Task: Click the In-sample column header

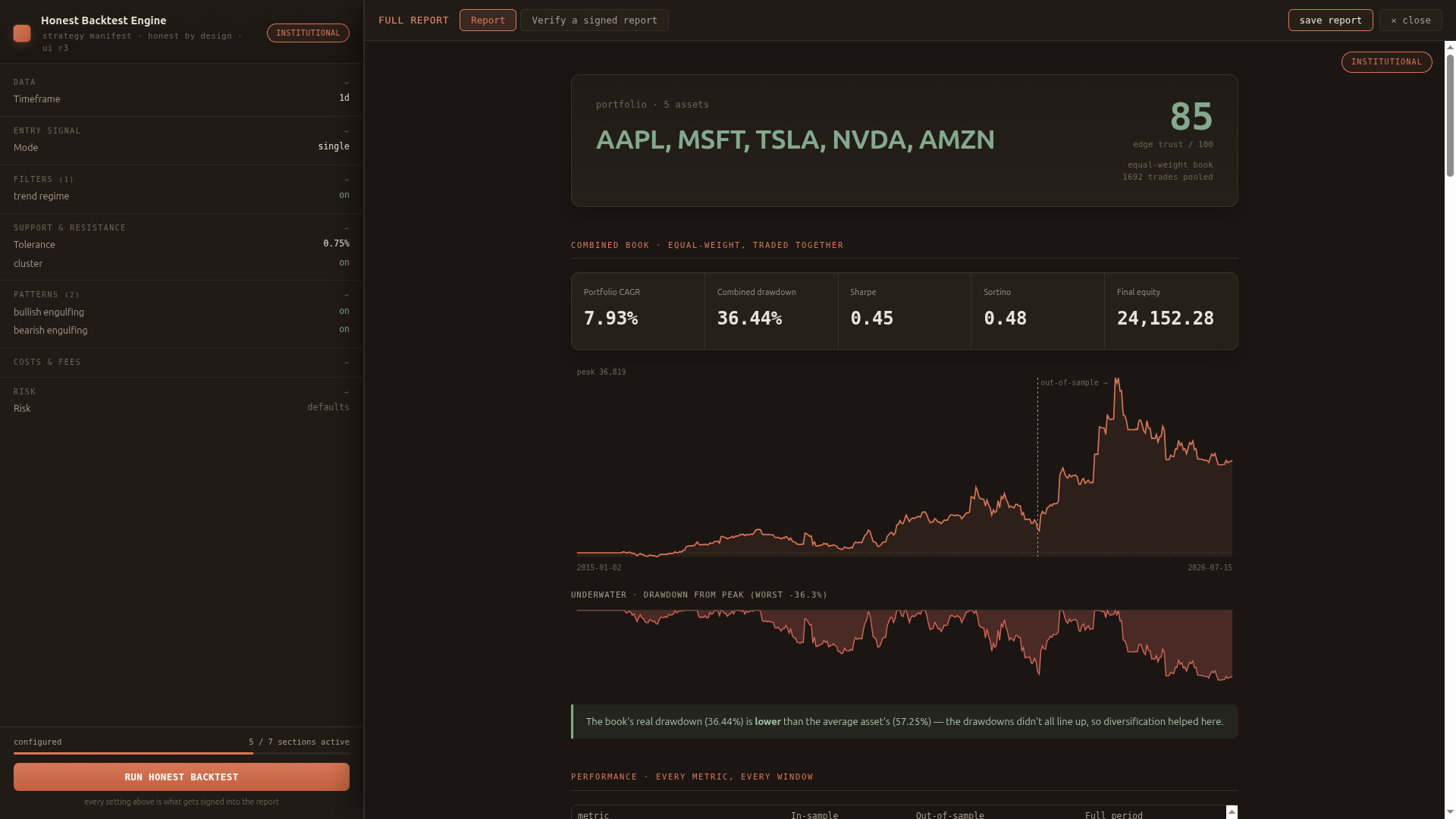Action: 814,815
